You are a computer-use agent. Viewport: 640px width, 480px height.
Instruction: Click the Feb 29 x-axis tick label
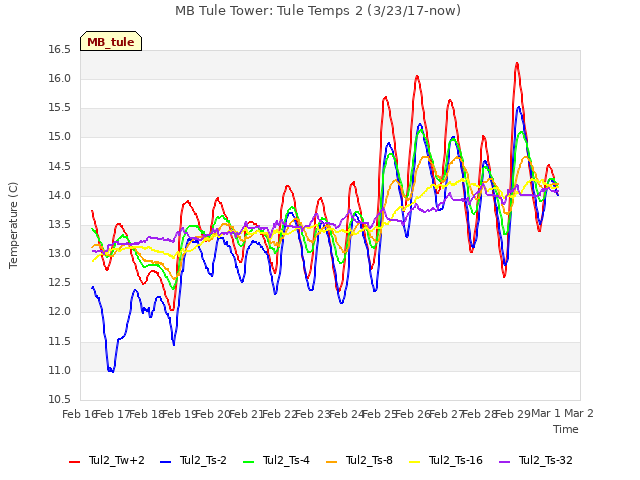(x=513, y=414)
